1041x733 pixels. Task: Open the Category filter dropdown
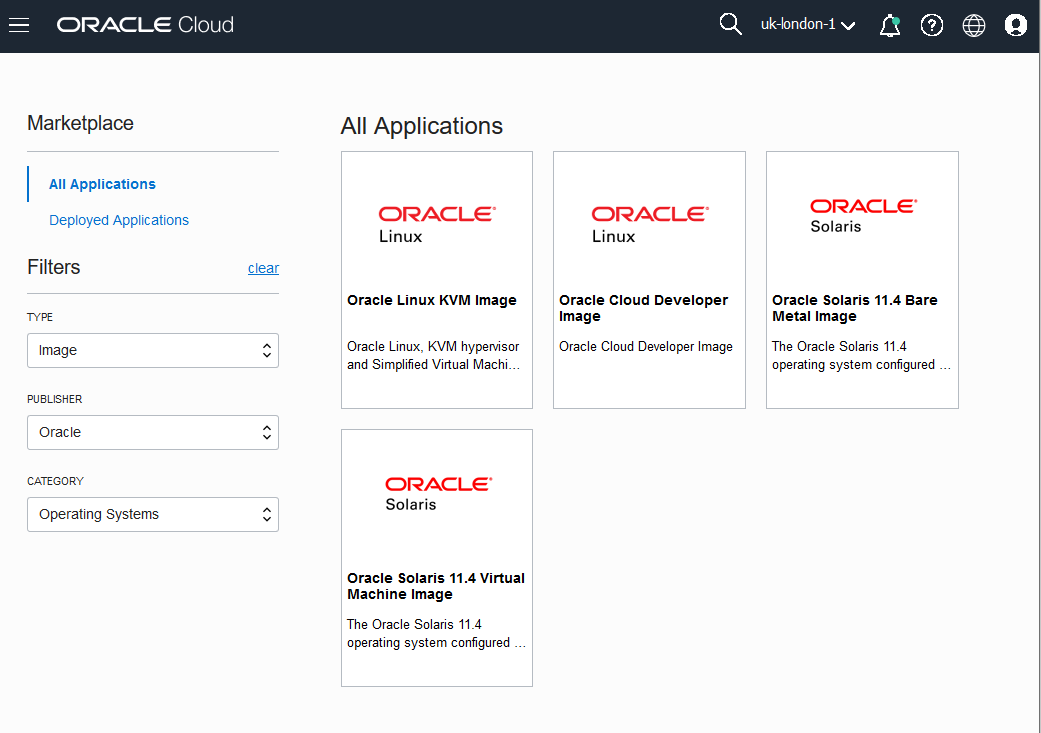tap(153, 515)
